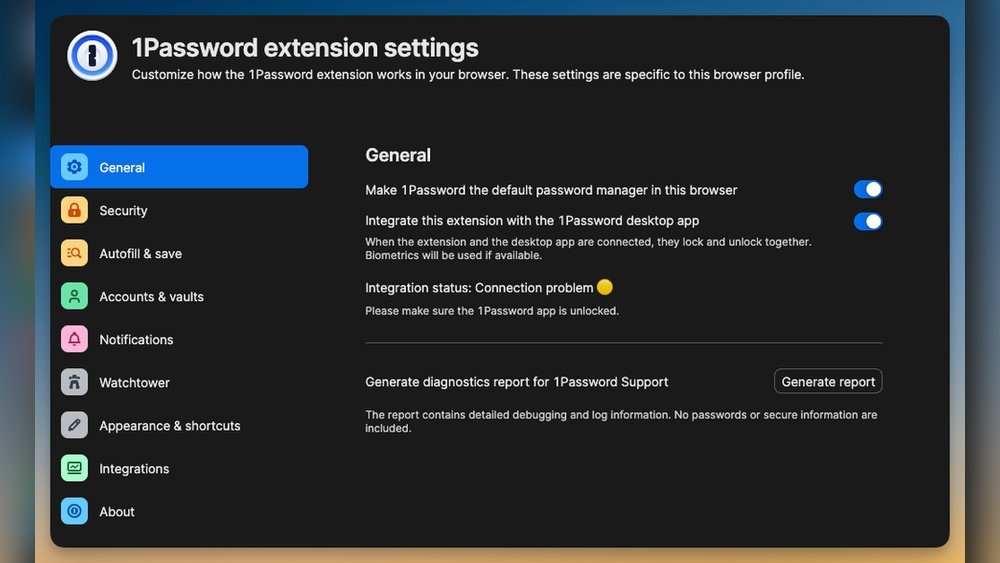The height and width of the screenshot is (563, 1000).
Task: Click '1Password extension settings' title
Action: 305,48
